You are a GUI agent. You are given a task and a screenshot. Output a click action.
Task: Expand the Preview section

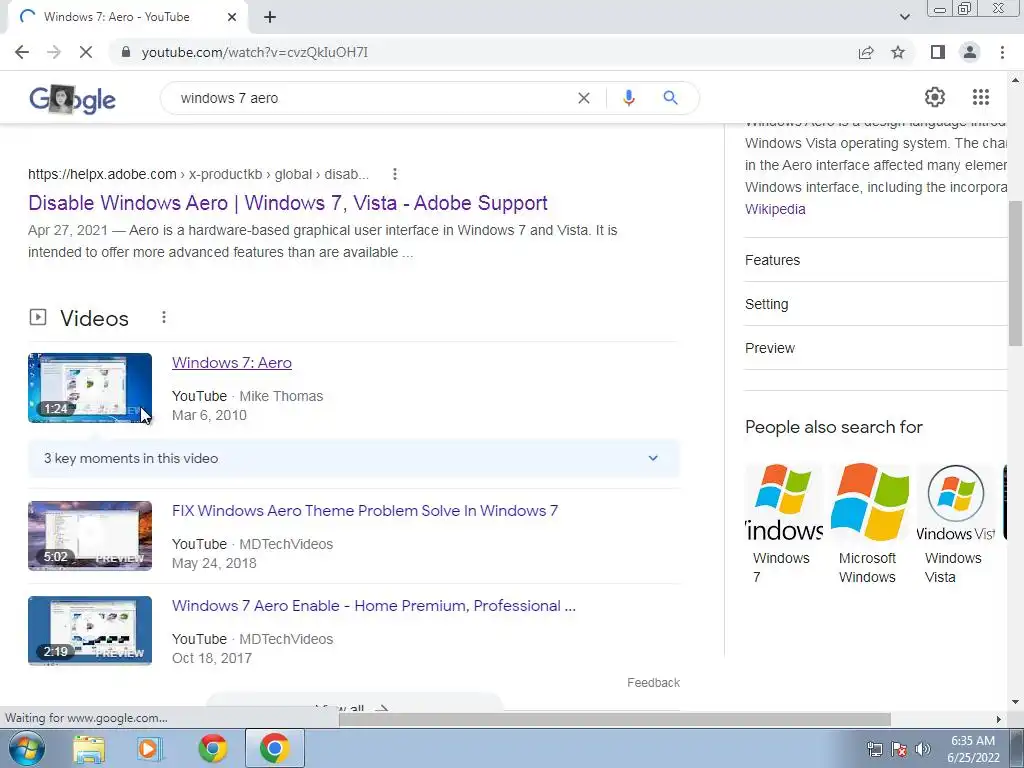[876, 348]
